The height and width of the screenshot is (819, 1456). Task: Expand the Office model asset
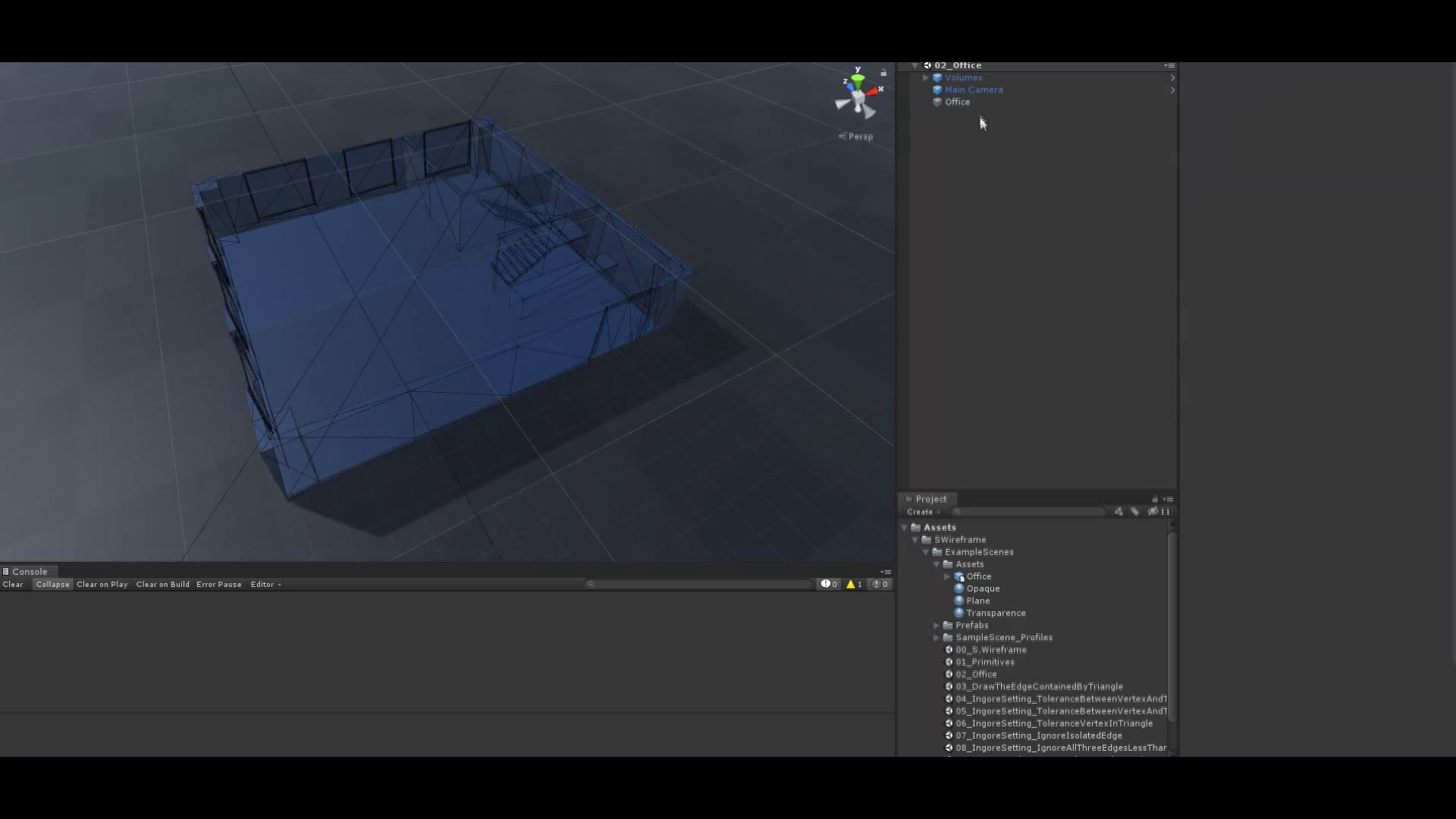coord(947,576)
